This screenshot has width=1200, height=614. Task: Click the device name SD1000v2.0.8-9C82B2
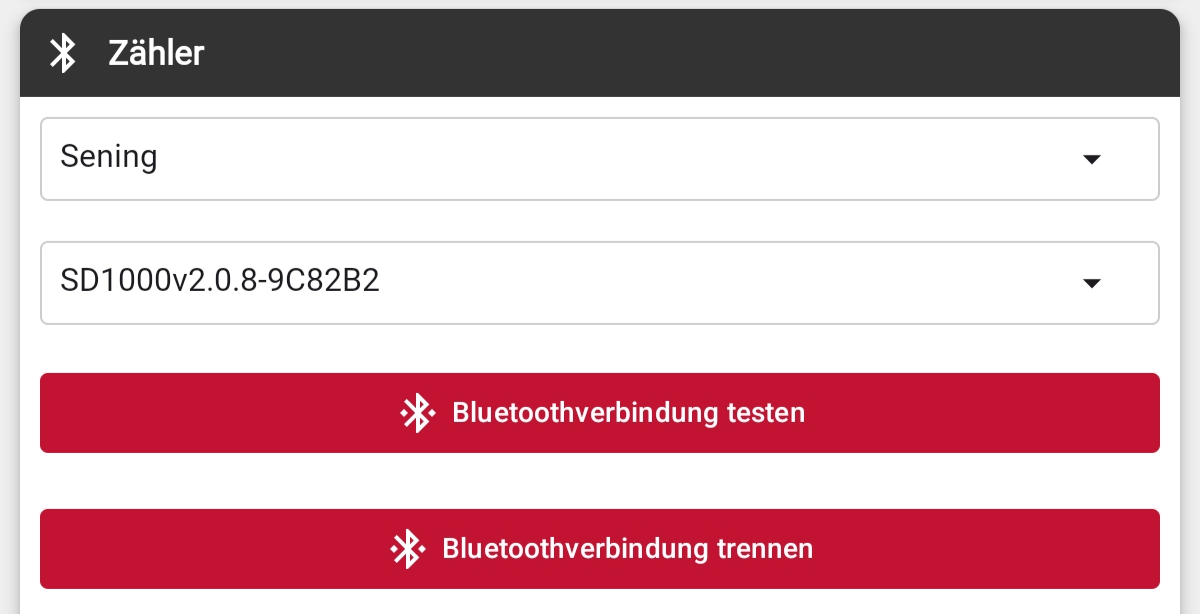pyautogui.click(x=220, y=281)
